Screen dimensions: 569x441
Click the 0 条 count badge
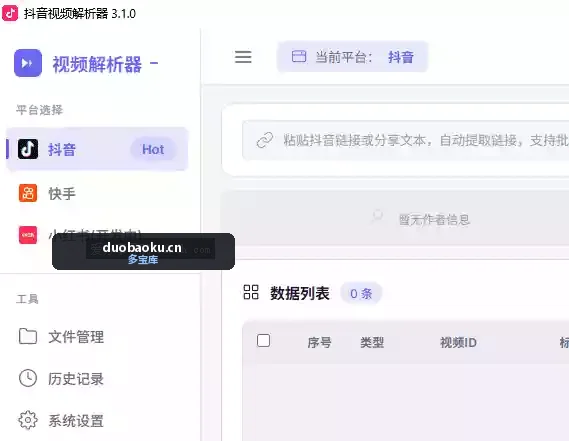pos(361,293)
